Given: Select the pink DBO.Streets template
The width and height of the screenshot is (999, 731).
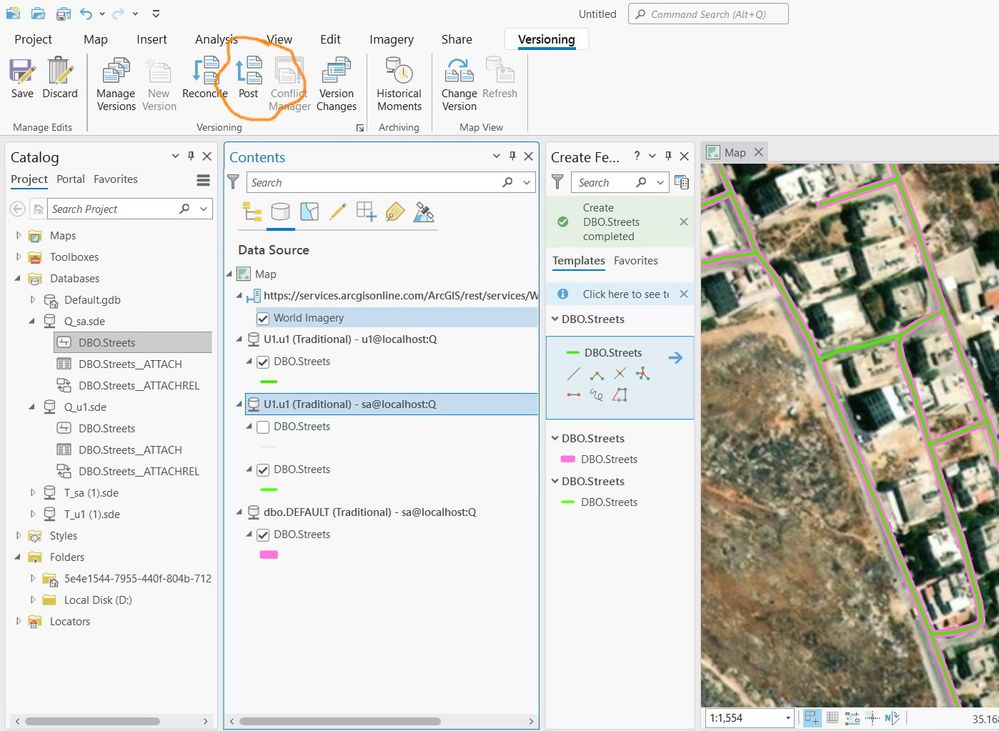Looking at the screenshot, I should 608,459.
